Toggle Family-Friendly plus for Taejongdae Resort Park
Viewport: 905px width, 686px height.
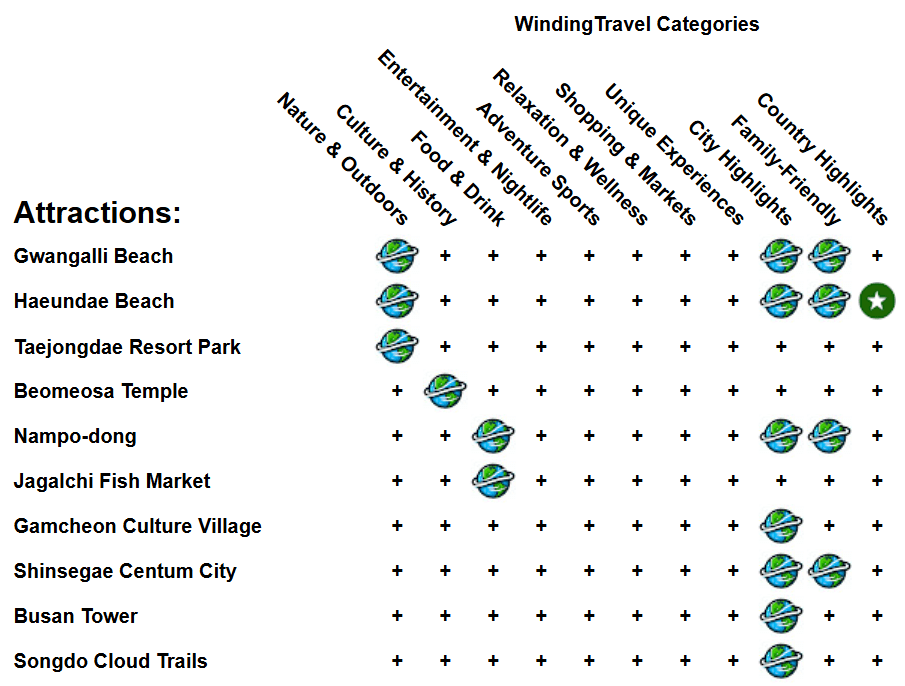pyautogui.click(x=829, y=346)
